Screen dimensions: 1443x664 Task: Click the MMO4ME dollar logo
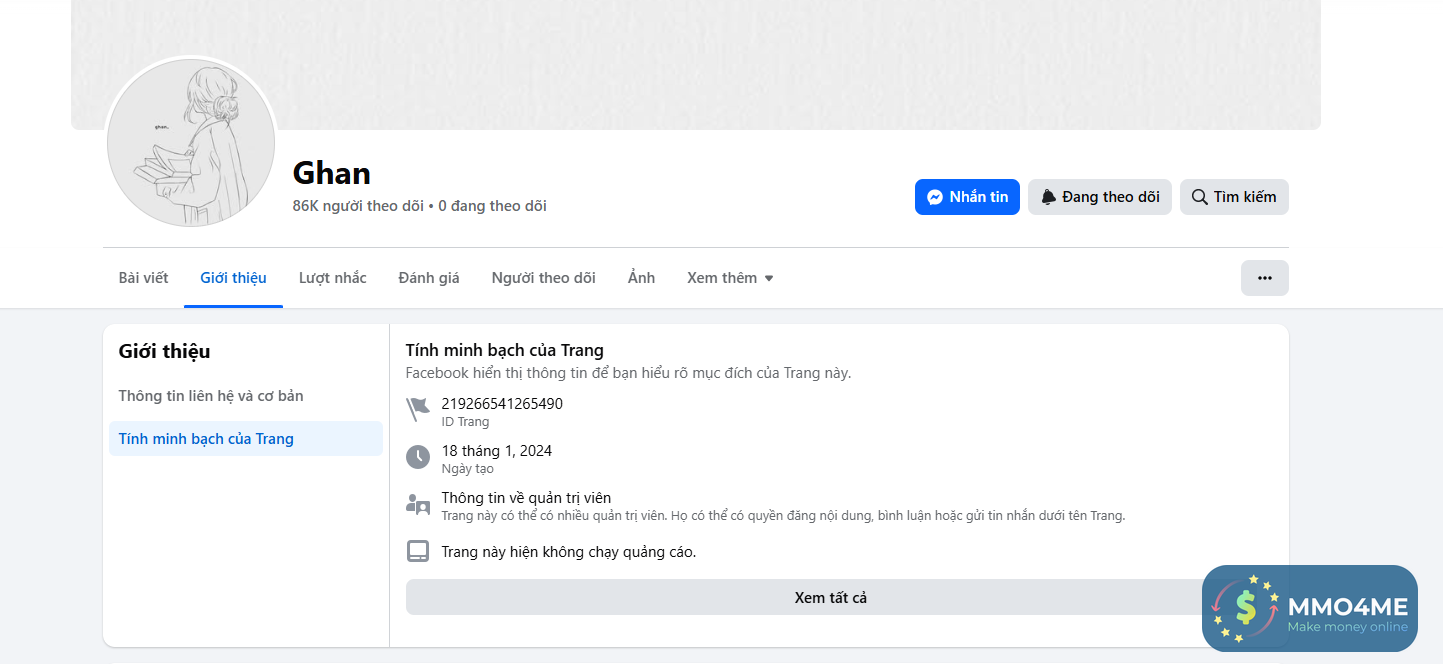coord(1245,607)
